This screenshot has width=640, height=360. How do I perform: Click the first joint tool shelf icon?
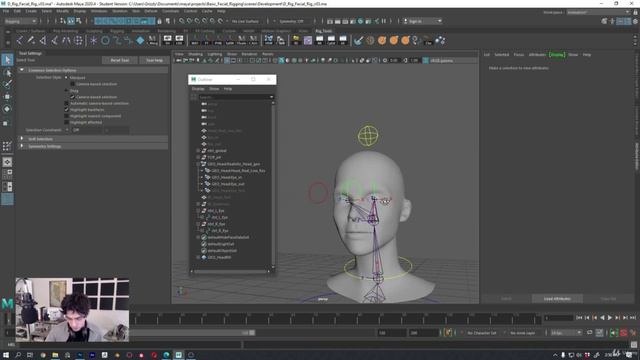click(20, 40)
